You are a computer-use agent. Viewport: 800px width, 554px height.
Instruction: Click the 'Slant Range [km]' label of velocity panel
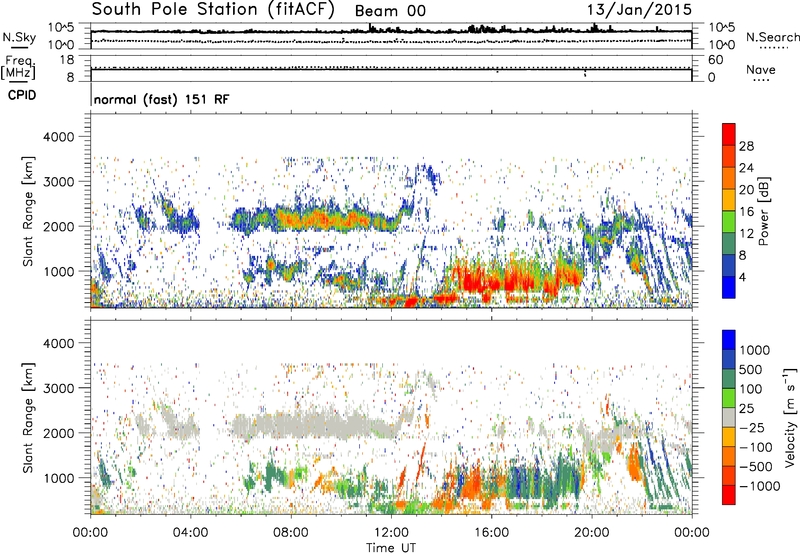[29, 417]
